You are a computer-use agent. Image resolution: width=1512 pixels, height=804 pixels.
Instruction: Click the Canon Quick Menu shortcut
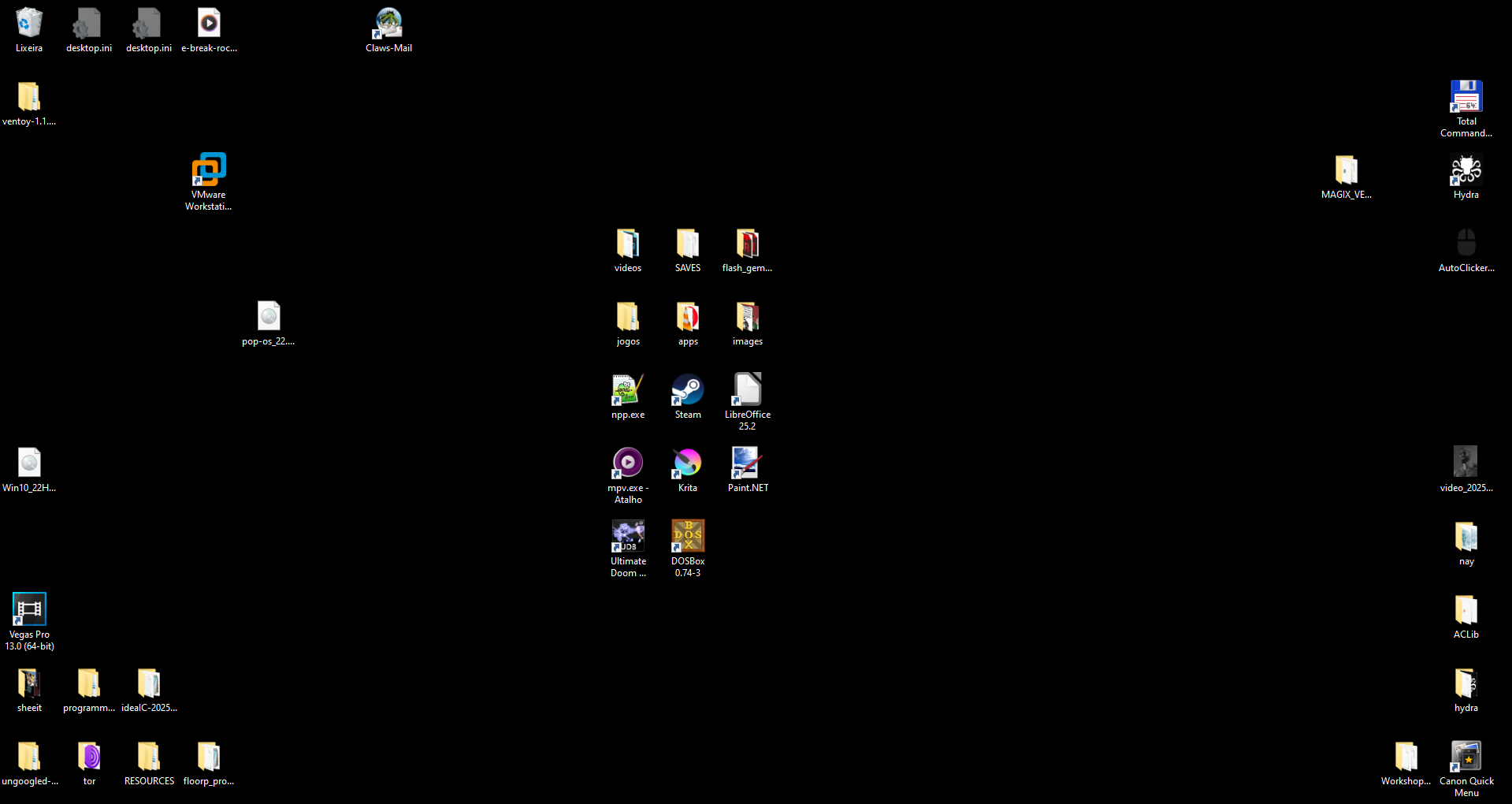1466,757
